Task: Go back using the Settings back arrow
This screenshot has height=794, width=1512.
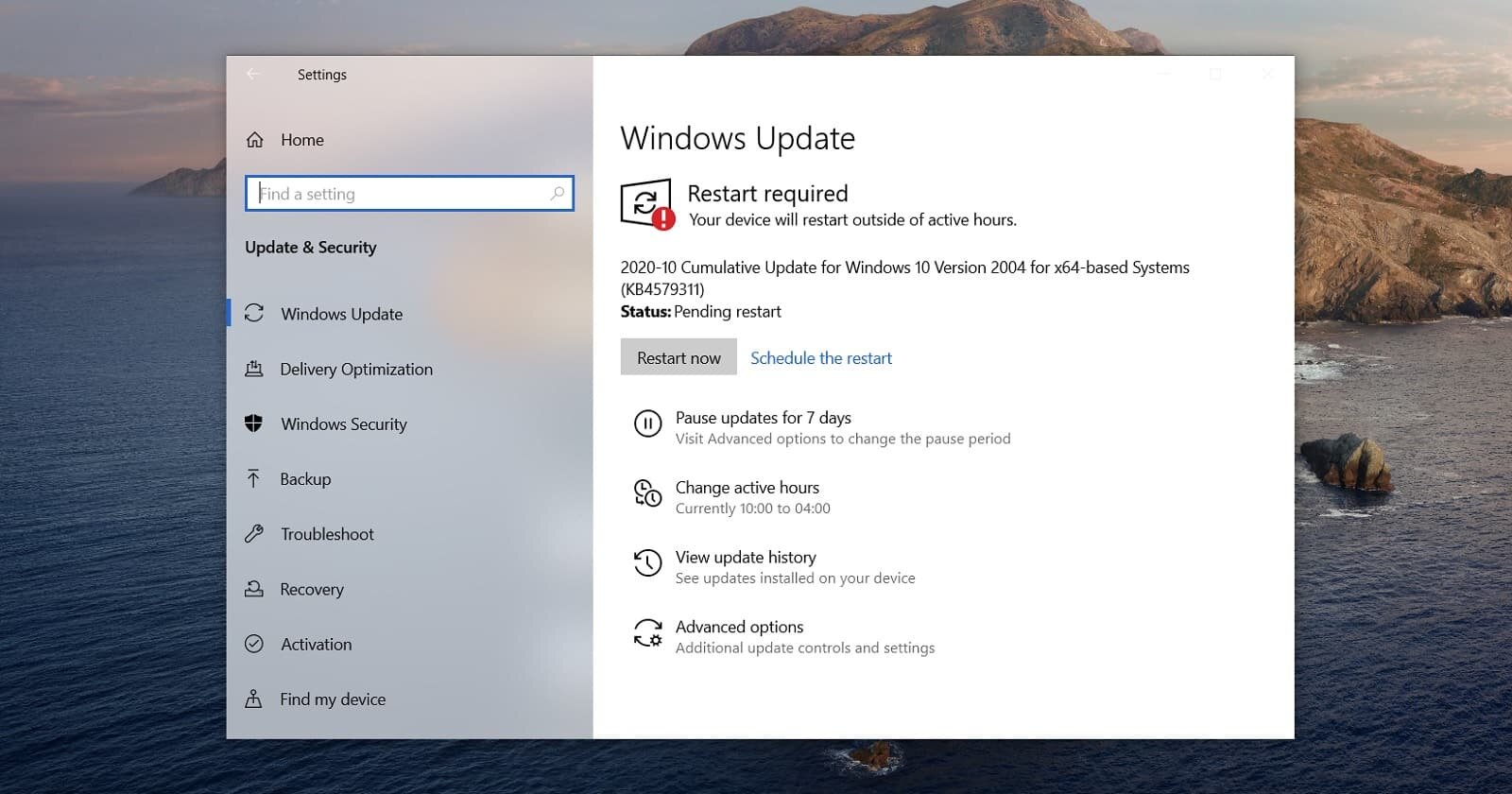Action: coord(252,74)
